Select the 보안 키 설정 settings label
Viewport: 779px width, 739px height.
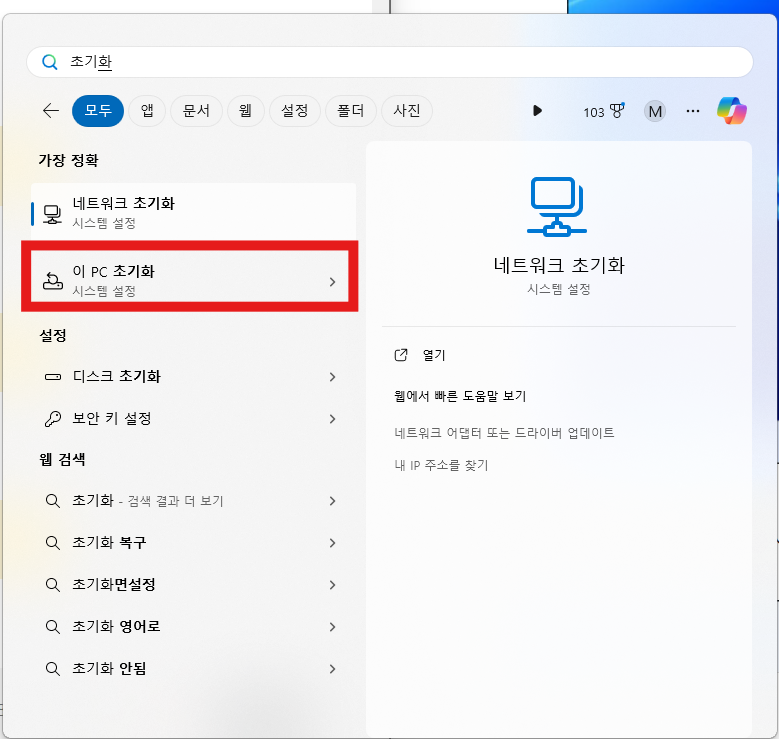tap(112, 418)
